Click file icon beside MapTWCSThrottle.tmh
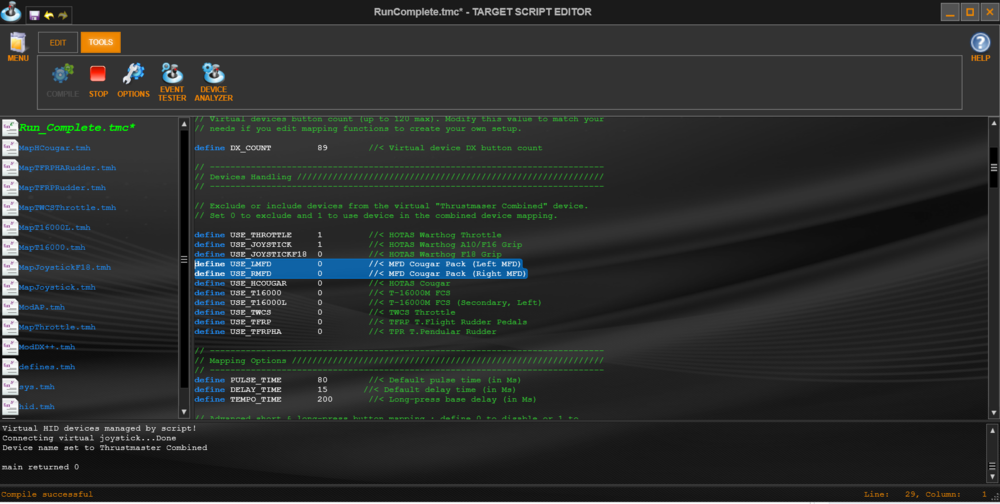1000x504 pixels. point(10,207)
